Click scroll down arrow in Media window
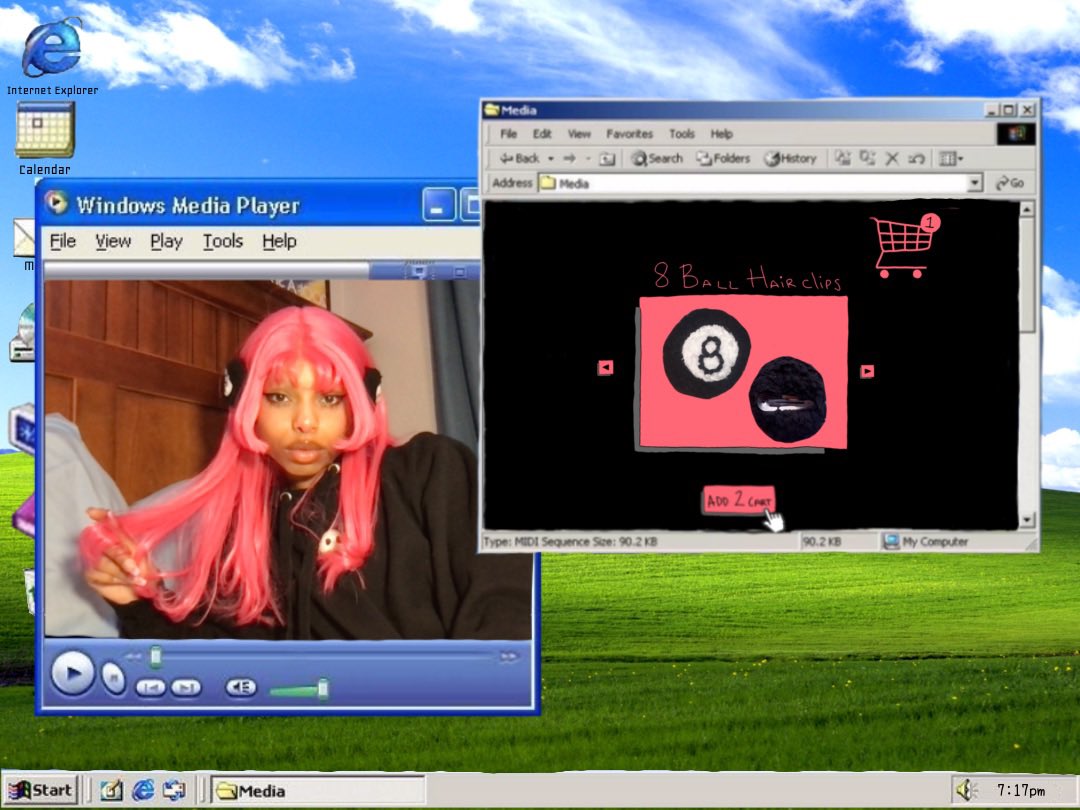The height and width of the screenshot is (810, 1080). click(1026, 521)
